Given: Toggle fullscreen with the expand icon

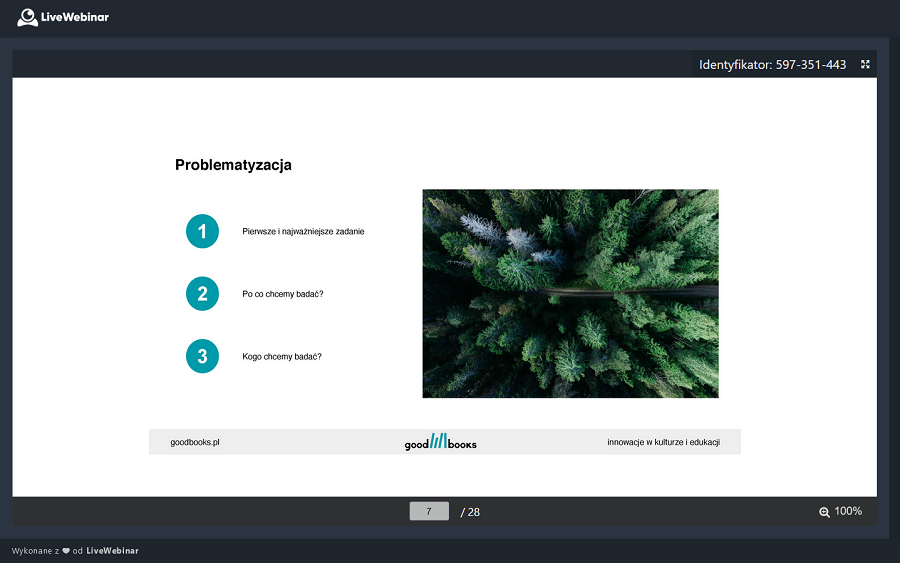Looking at the screenshot, I should [865, 64].
